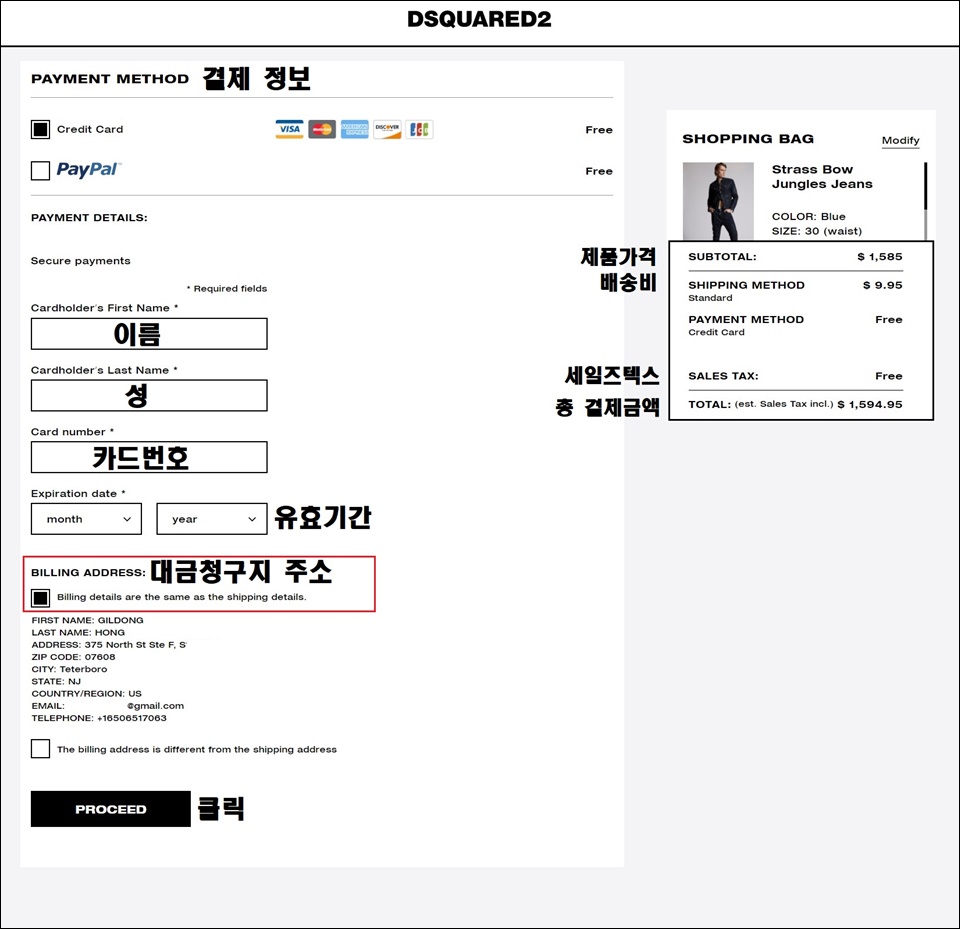Screen dimensions: 960x929
Task: Click the Strass Bow Jungles Jeans thumbnail
Action: point(718,201)
